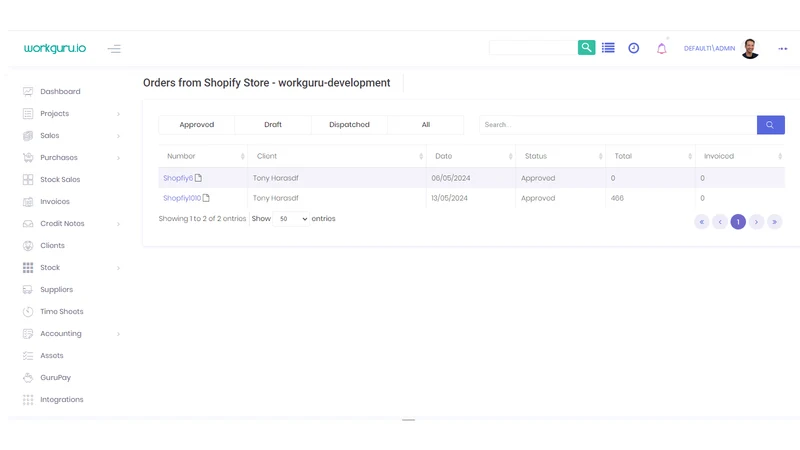The image size is (800, 450).
Task: Go to the last page
Action: pos(774,222)
